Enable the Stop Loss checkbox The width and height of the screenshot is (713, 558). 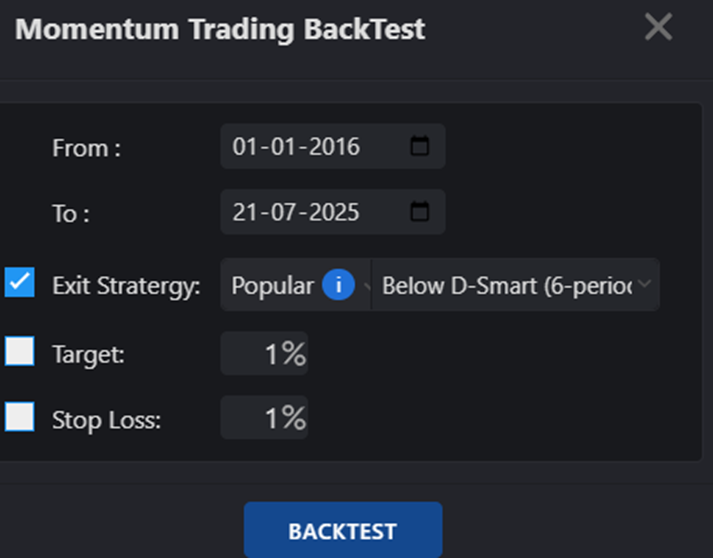[x=20, y=416]
